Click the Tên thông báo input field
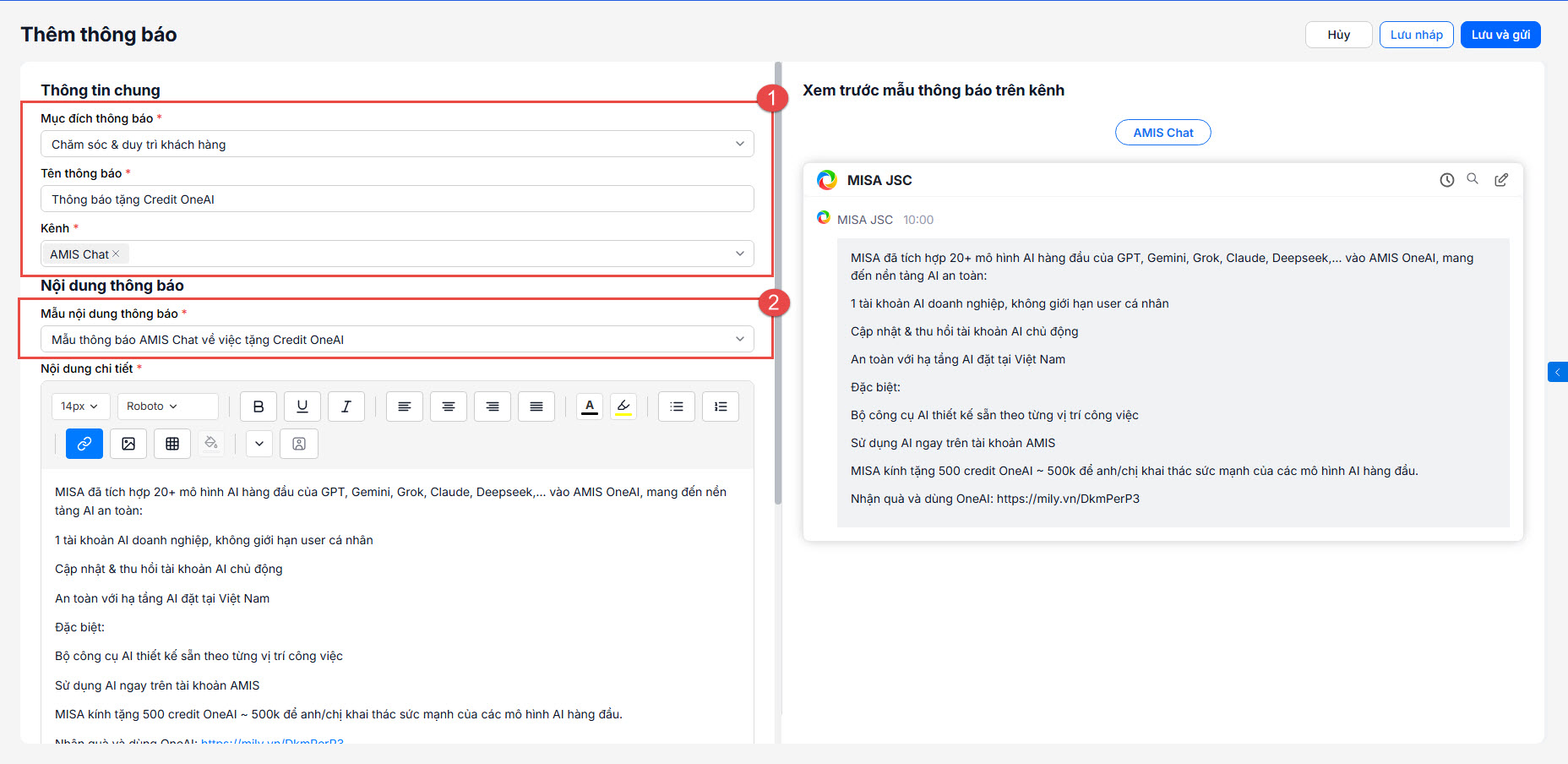Image resolution: width=1568 pixels, height=764 pixels. (x=397, y=199)
